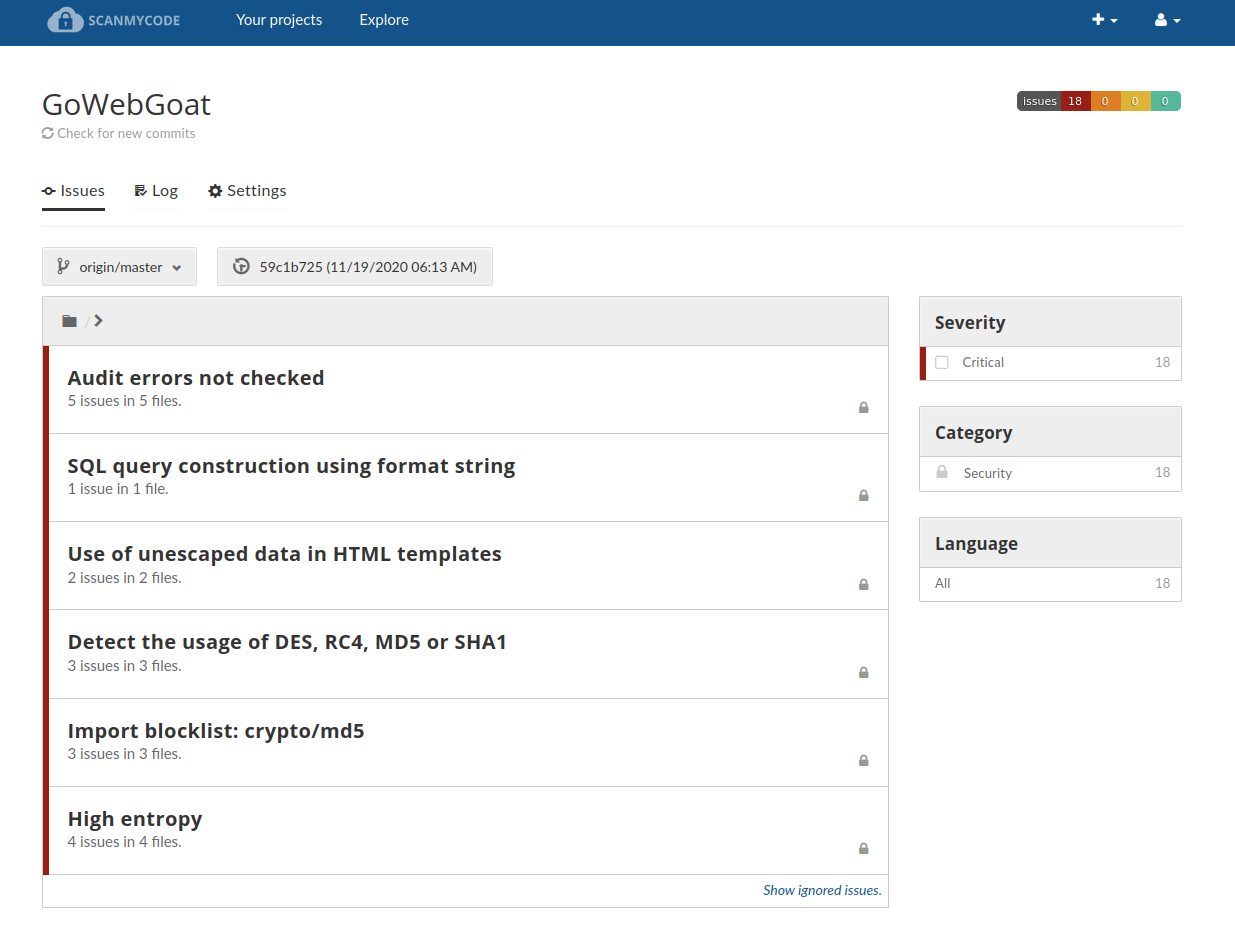Click lock icon on Audit errors row

click(x=864, y=408)
